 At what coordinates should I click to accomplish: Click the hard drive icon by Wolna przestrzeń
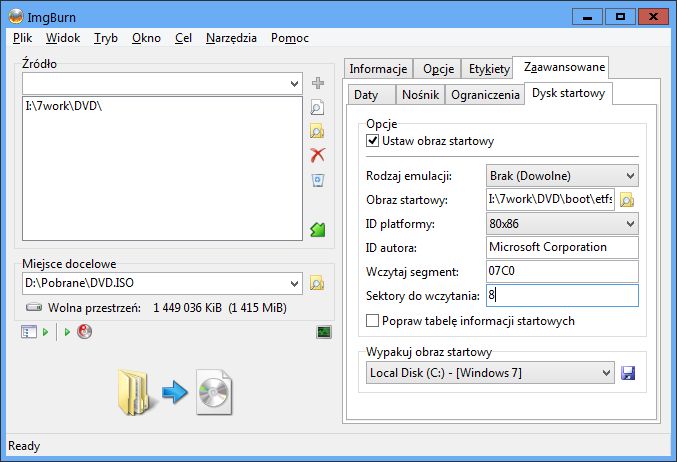[x=34, y=307]
